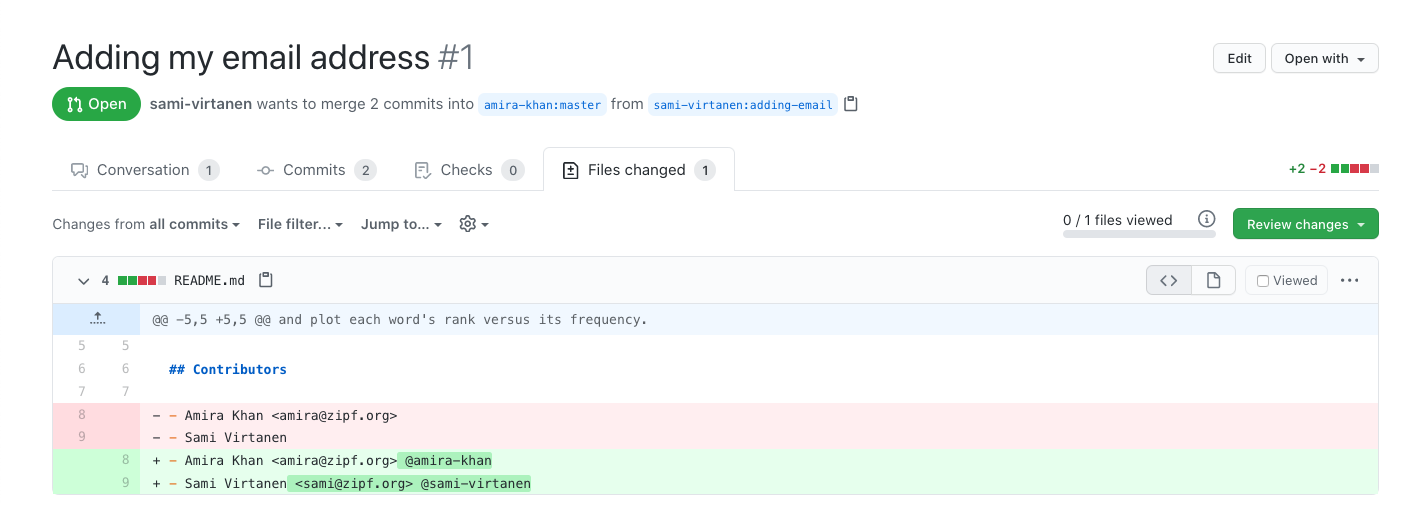The image size is (1424, 508).
Task: Open the Review changes dropdown
Action: coord(1305,224)
